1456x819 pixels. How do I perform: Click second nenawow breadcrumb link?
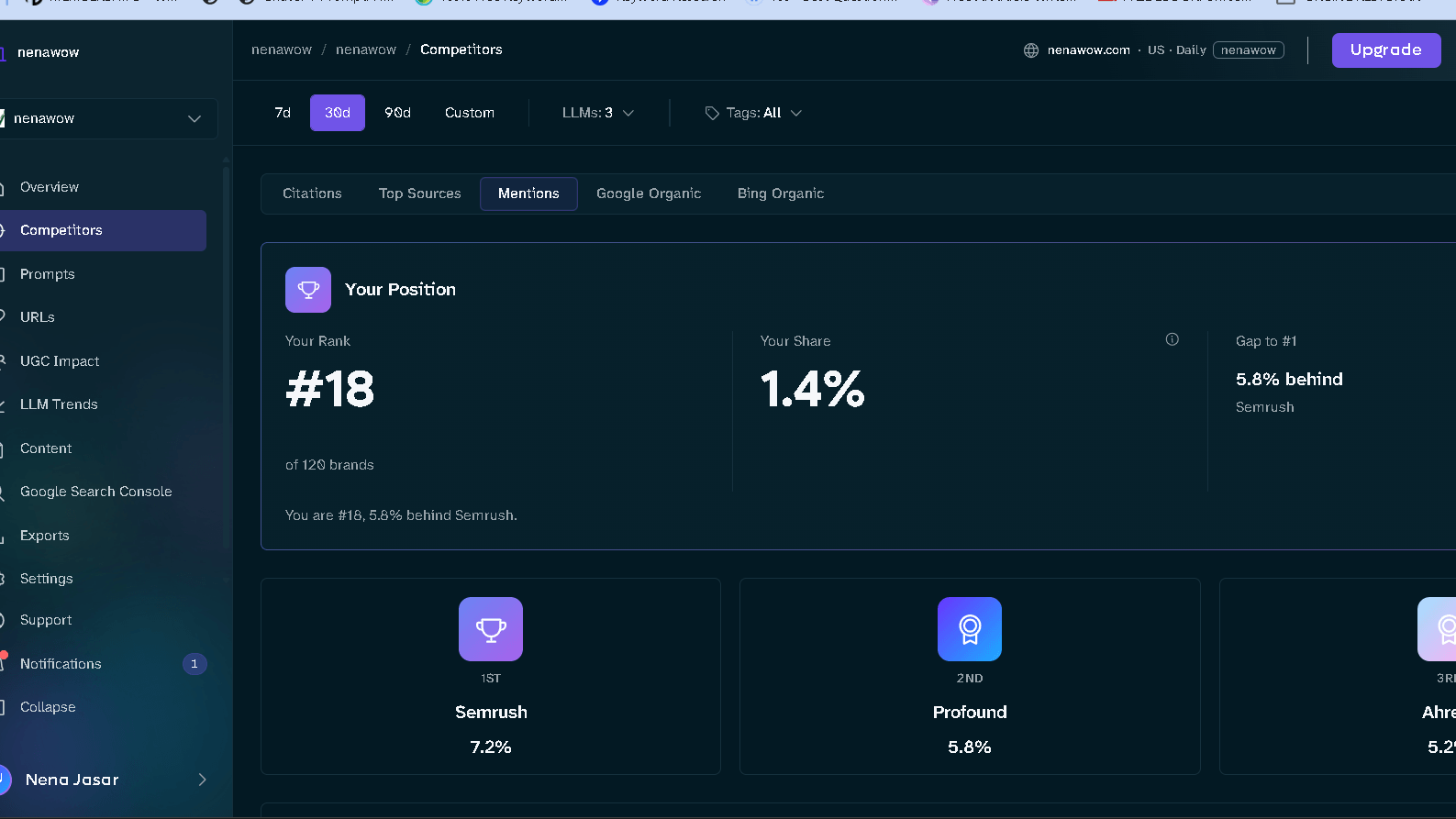tap(366, 50)
